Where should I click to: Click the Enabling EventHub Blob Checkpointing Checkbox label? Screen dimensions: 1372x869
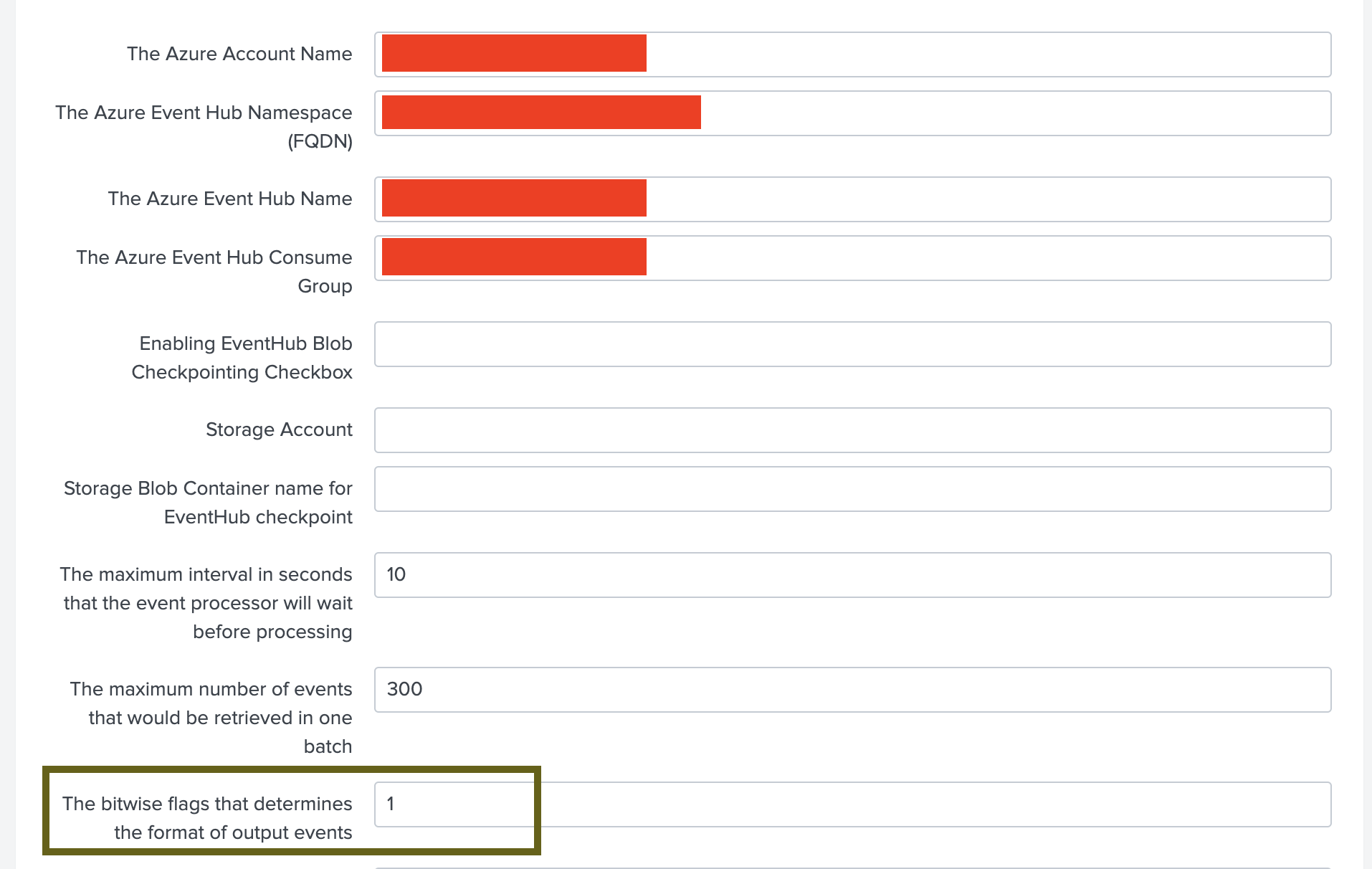click(242, 358)
